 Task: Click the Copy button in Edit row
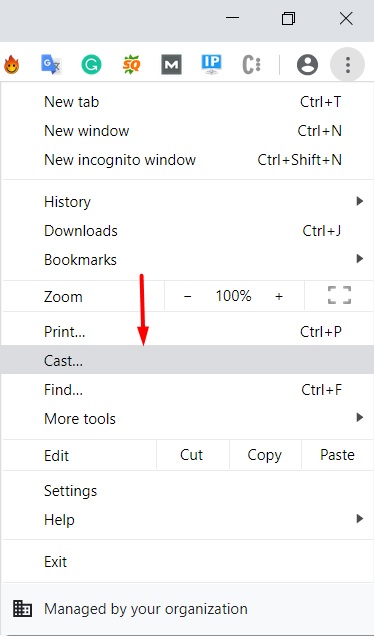(265, 455)
